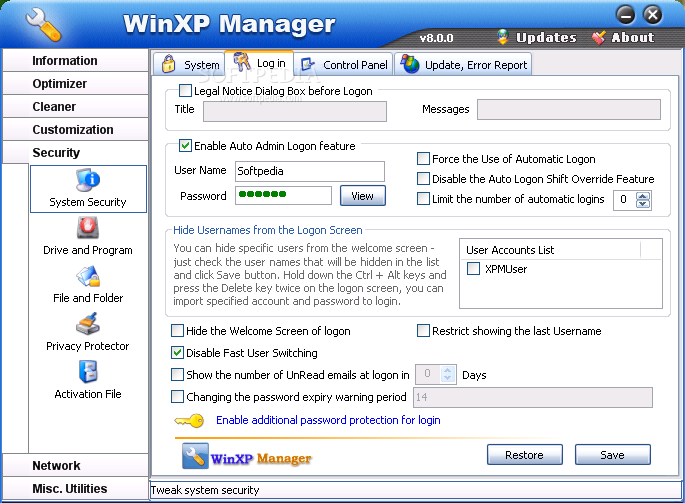Screen dimensions: 685x503
Task: Open the System Security icon
Action: coord(88,180)
